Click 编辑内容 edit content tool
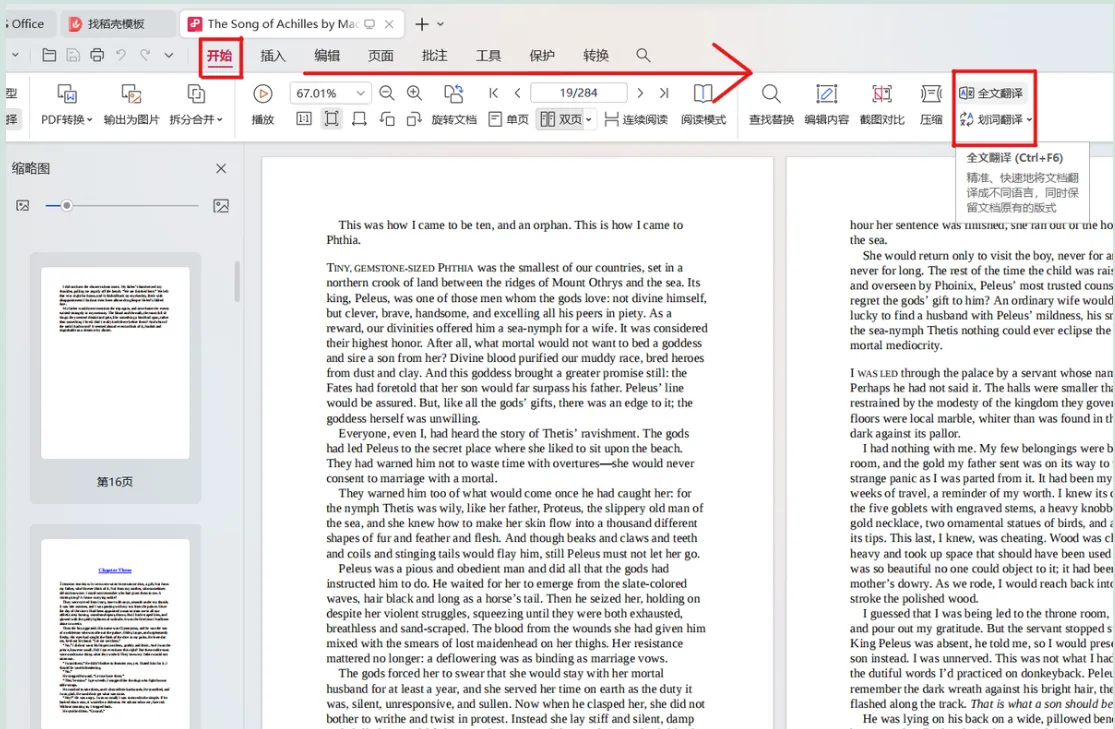 click(826, 105)
